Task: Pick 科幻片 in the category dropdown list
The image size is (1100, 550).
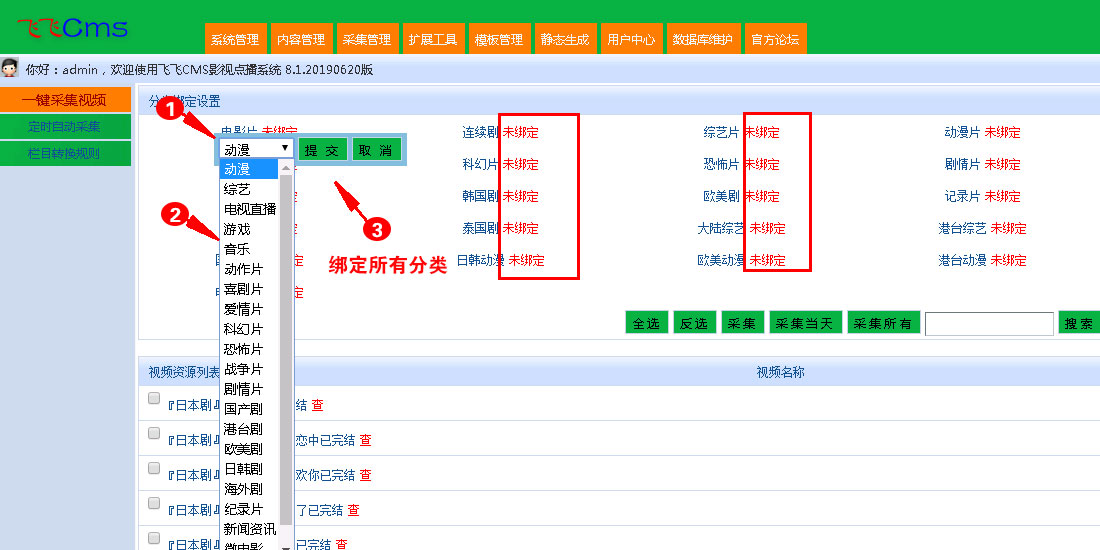Action: coord(244,329)
